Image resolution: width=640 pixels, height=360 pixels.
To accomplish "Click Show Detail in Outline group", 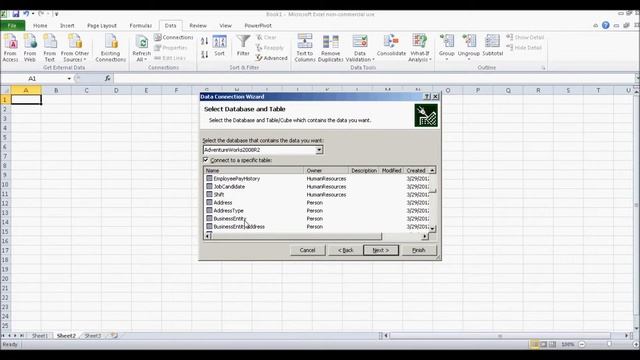I will (x=525, y=37).
